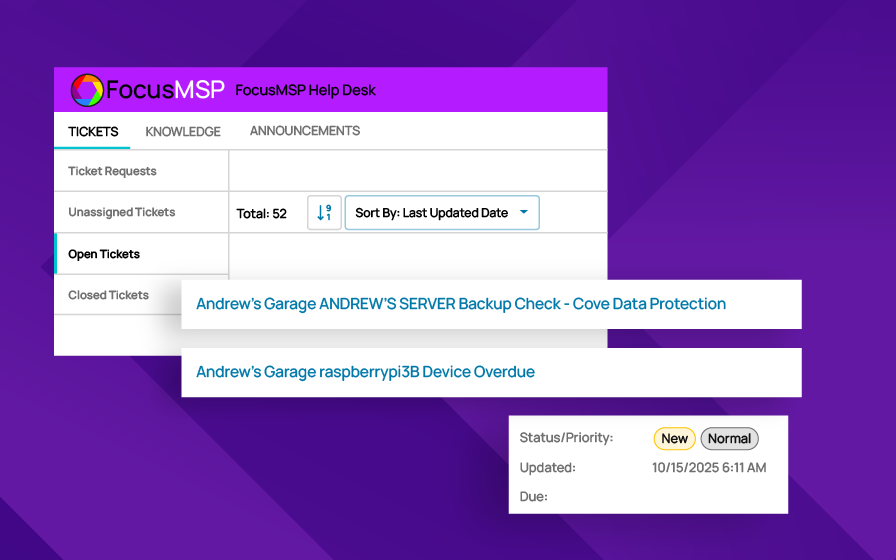Switch to the Knowledge tab

coord(183,131)
